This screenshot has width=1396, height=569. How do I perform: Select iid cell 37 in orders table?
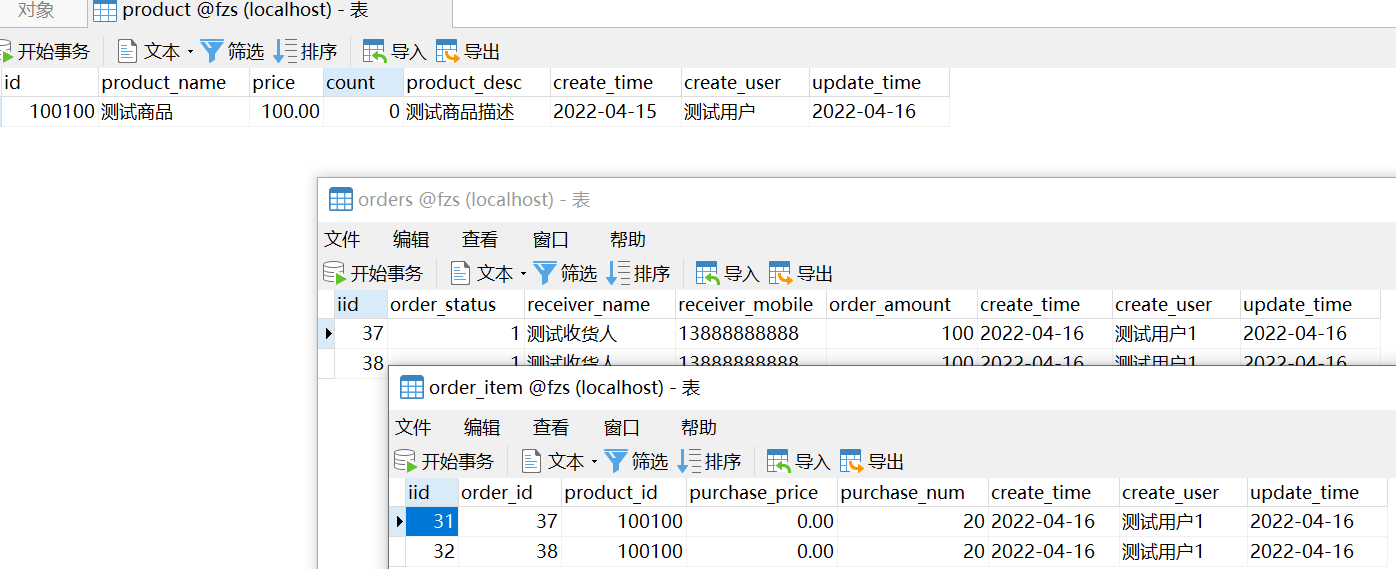click(x=361, y=334)
